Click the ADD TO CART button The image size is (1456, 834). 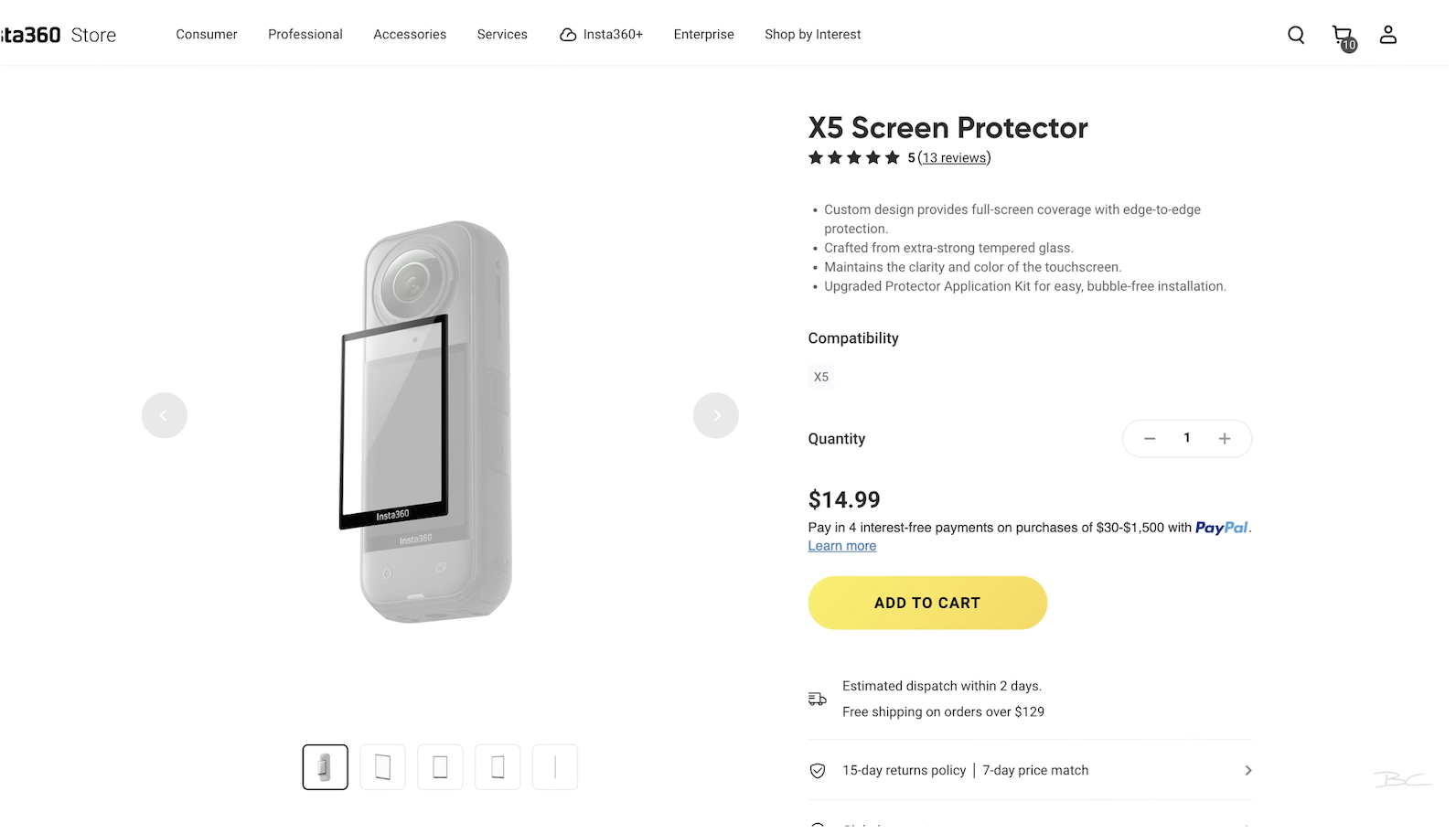pos(927,603)
